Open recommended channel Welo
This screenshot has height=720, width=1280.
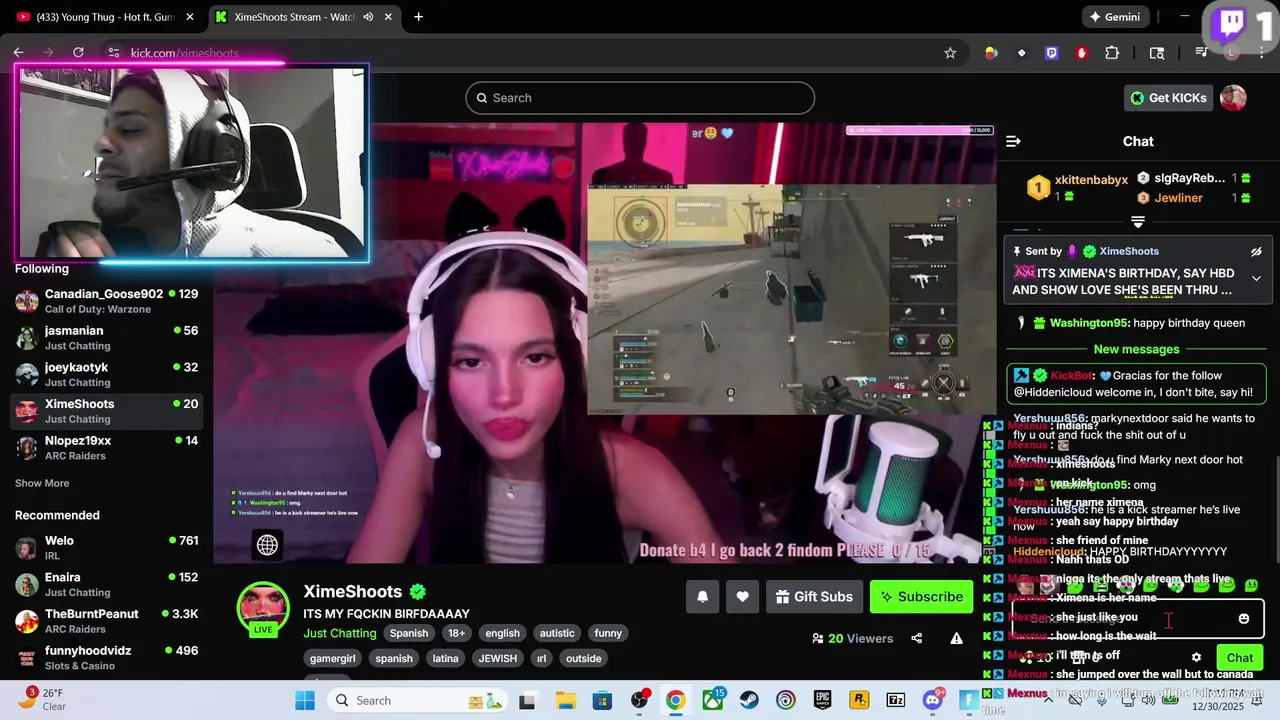pyautogui.click(x=106, y=547)
